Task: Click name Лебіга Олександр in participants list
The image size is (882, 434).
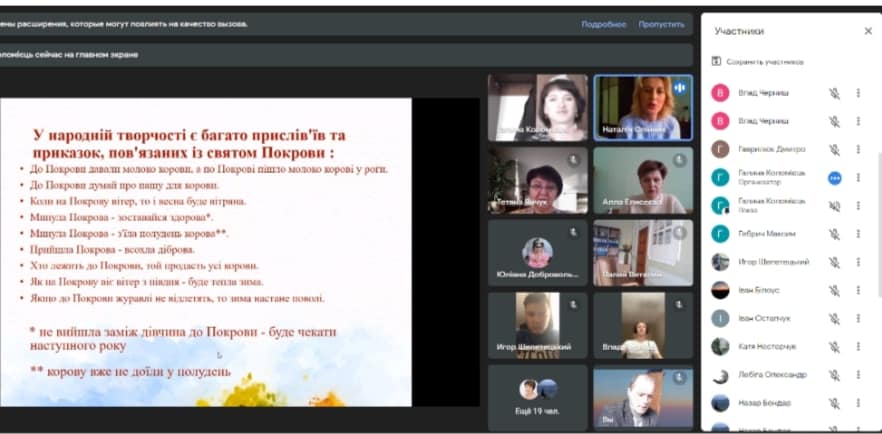Action: pyautogui.click(x=772, y=374)
